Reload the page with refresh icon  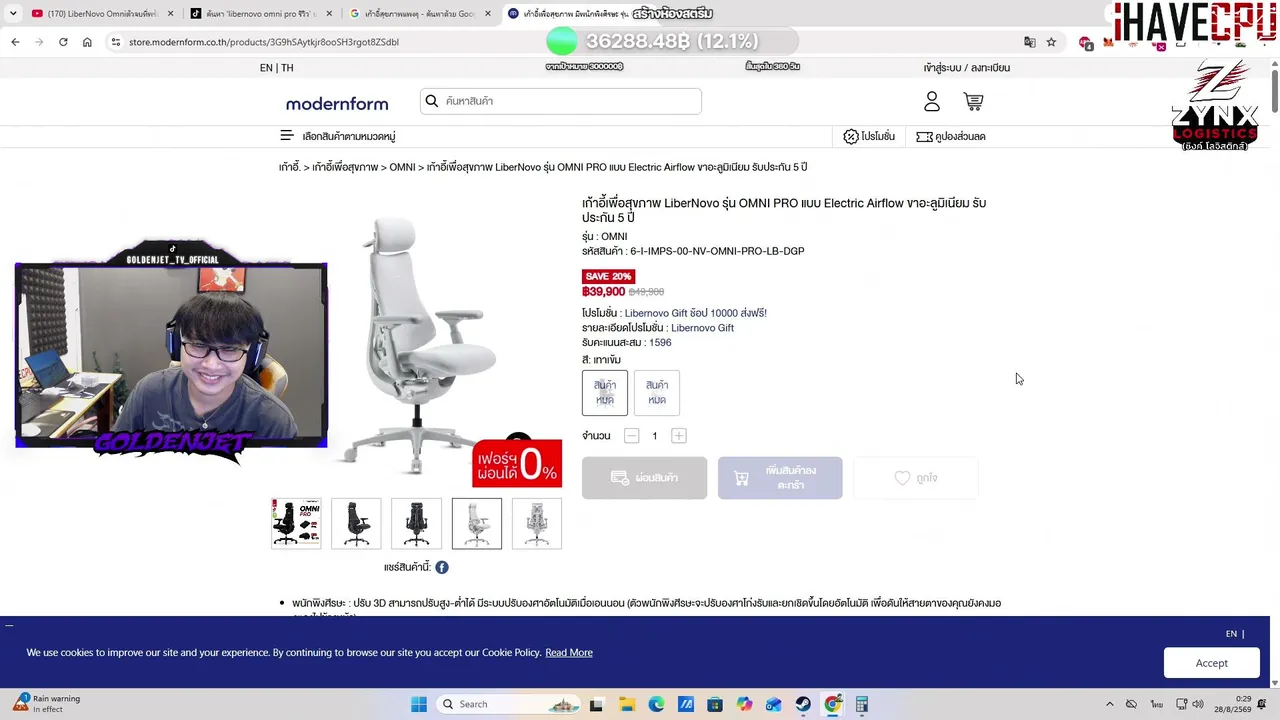(63, 42)
